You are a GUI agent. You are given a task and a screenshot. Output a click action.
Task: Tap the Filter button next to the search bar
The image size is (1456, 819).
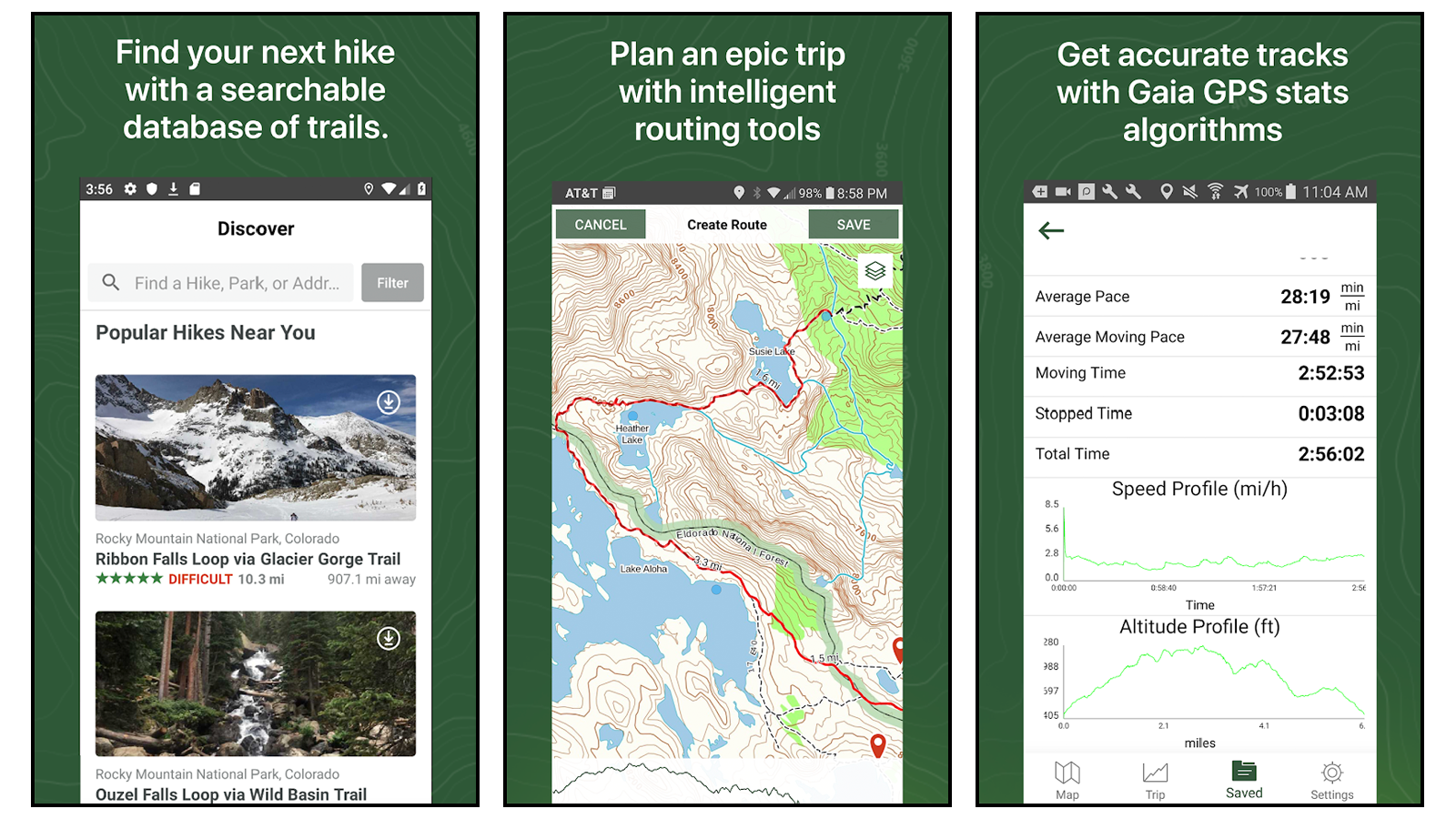392,282
